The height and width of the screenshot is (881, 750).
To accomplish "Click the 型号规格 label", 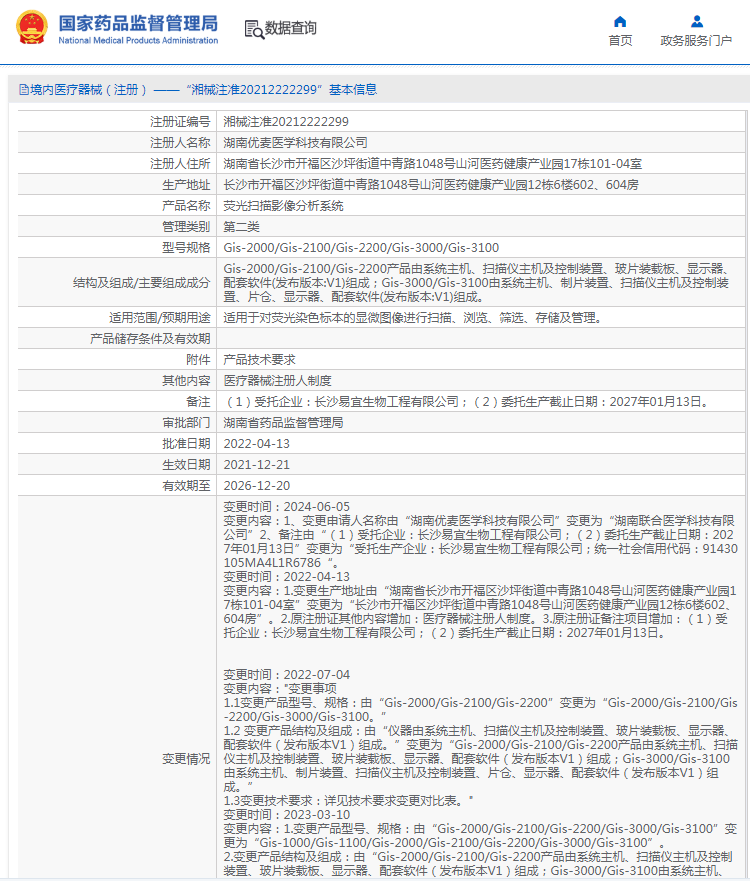I will tap(186, 248).
